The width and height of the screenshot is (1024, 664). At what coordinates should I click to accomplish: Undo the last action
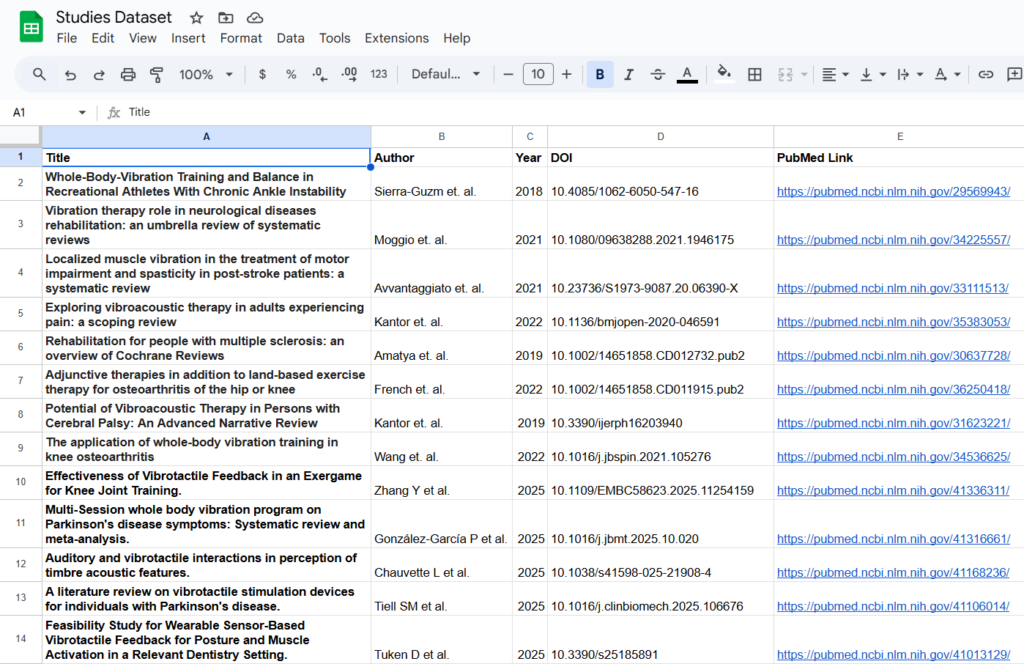tap(70, 74)
